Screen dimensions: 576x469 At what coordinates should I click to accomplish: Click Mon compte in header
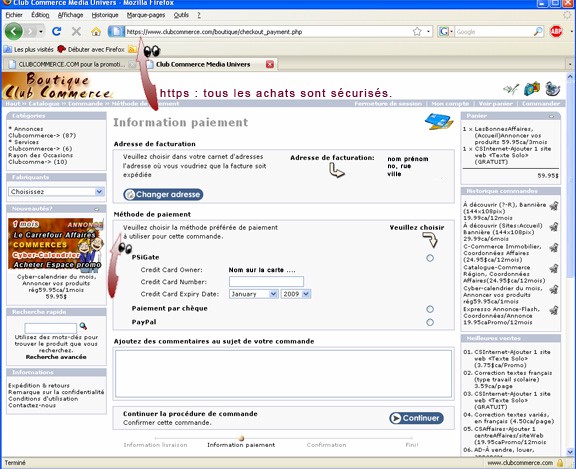tap(450, 104)
